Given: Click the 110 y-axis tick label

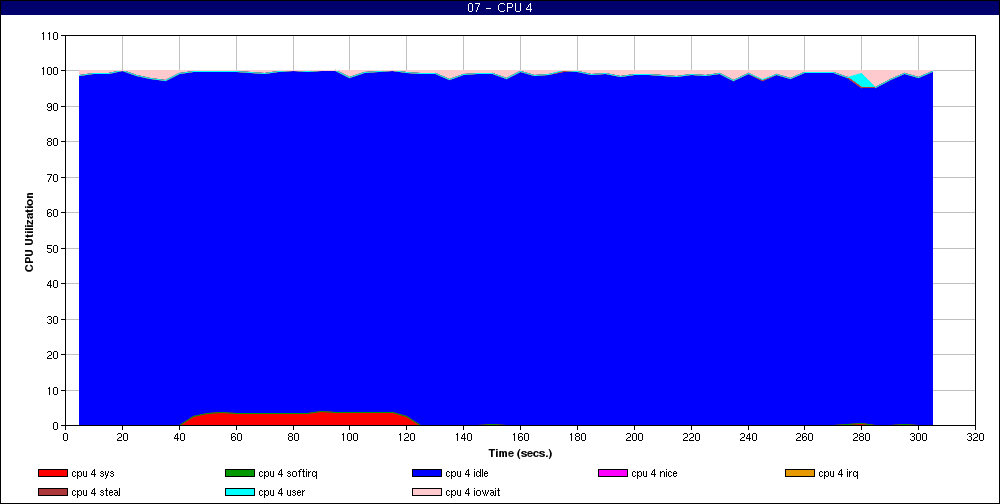Looking at the screenshot, I should (x=50, y=36).
